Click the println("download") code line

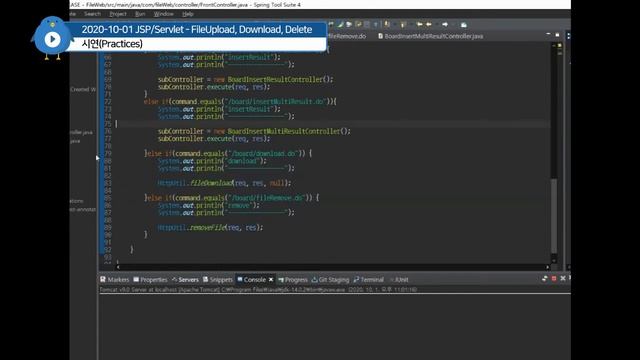pyautogui.click(x=212, y=161)
